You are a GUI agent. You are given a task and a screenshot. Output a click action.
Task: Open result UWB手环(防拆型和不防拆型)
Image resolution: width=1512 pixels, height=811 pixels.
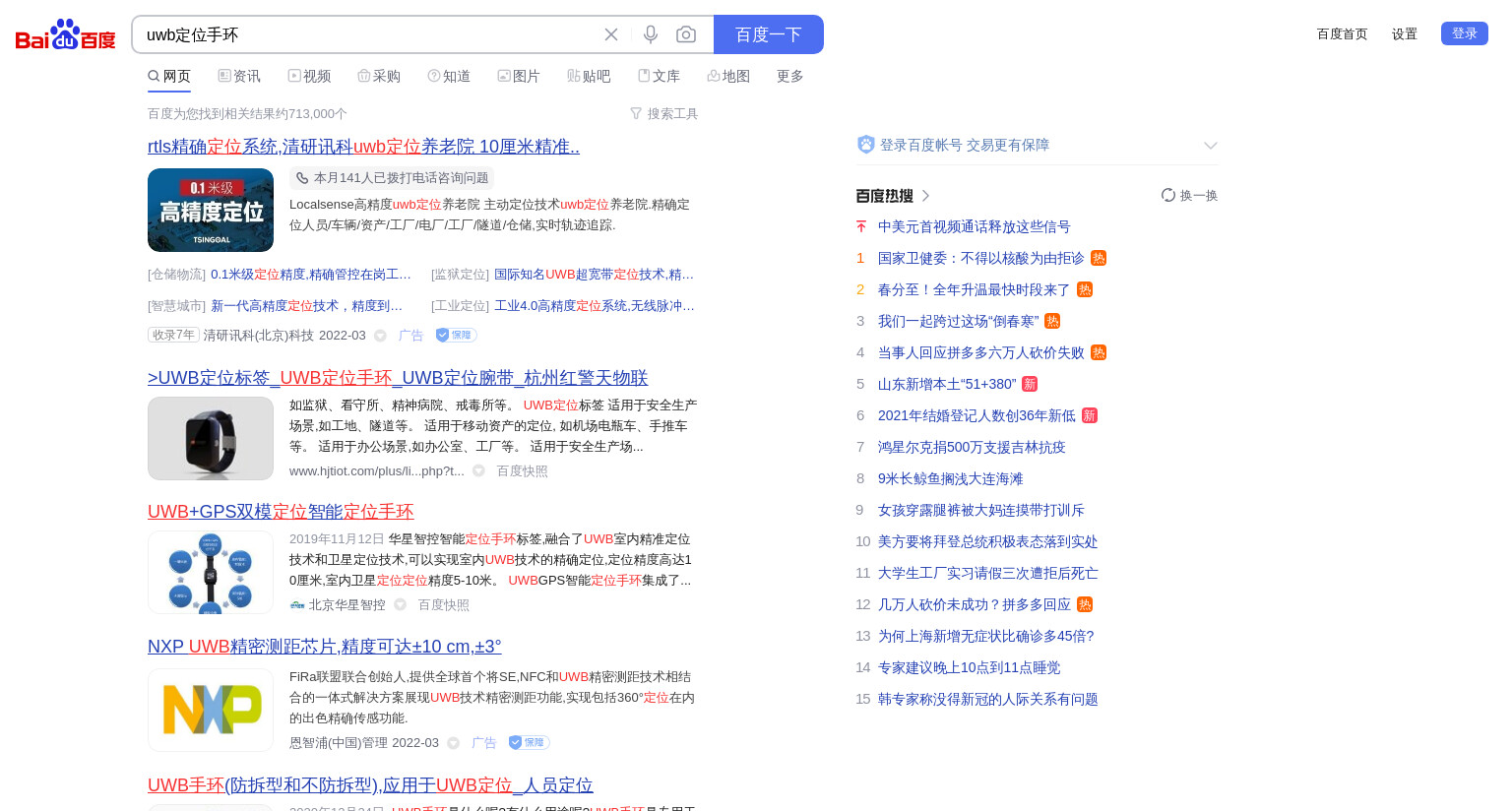pyautogui.click(x=370, y=785)
